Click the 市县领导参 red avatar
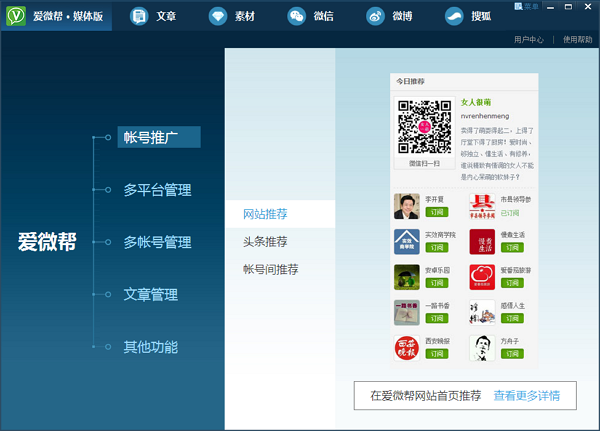Viewport: 600px width, 431px height. [x=482, y=206]
